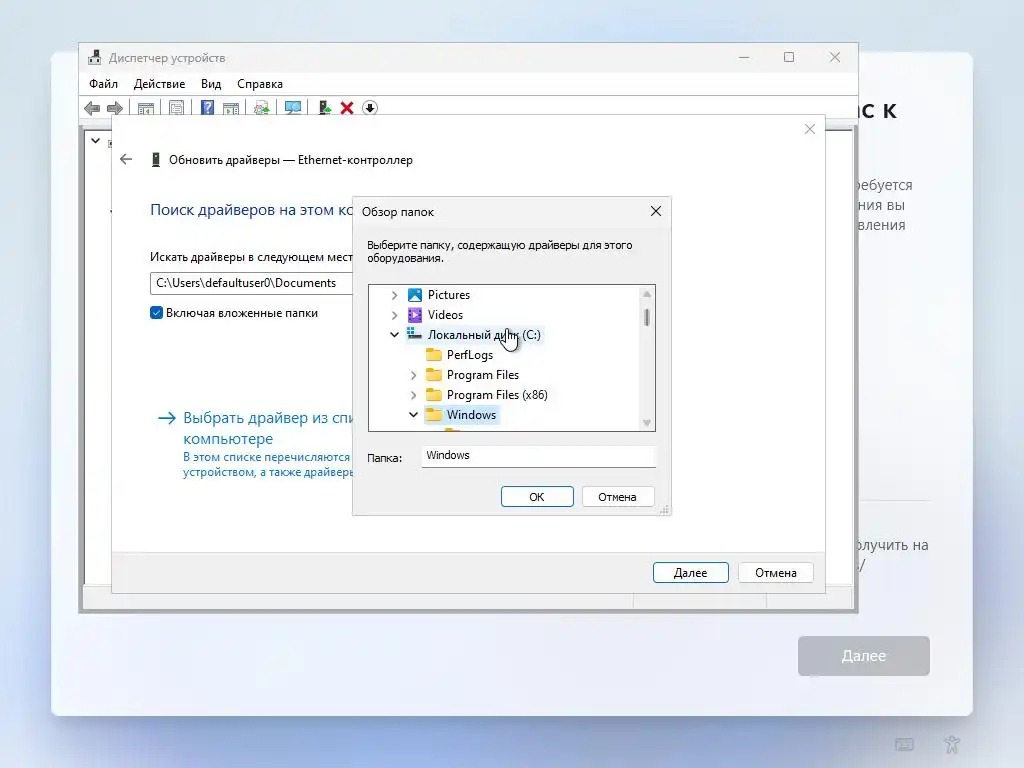Collapse the 'Локальный диск (C:)' node

tap(394, 334)
